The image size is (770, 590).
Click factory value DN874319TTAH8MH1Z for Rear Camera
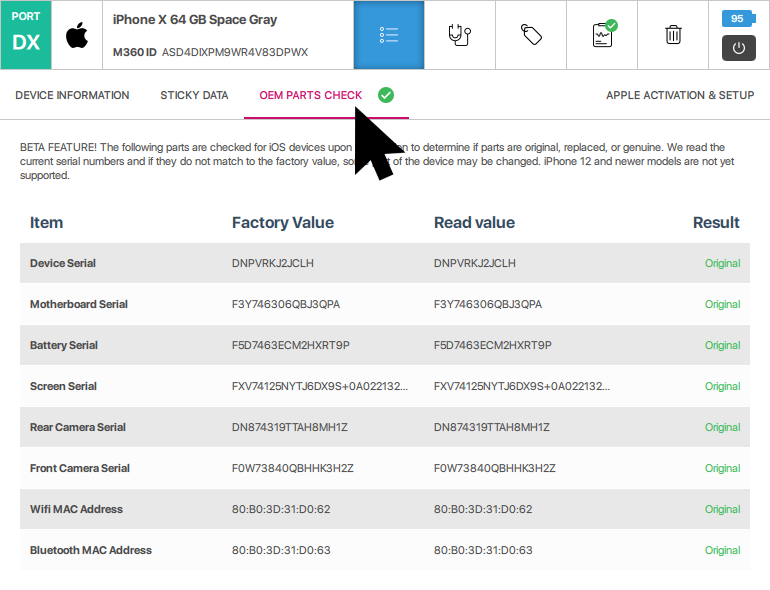[x=290, y=427]
